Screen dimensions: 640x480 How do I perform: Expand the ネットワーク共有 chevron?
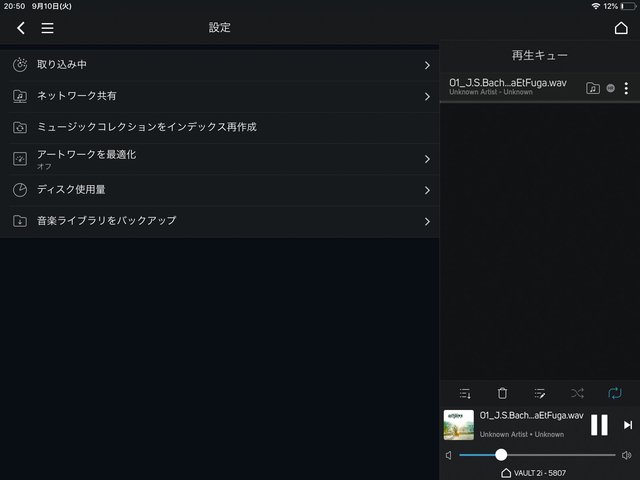[x=427, y=96]
